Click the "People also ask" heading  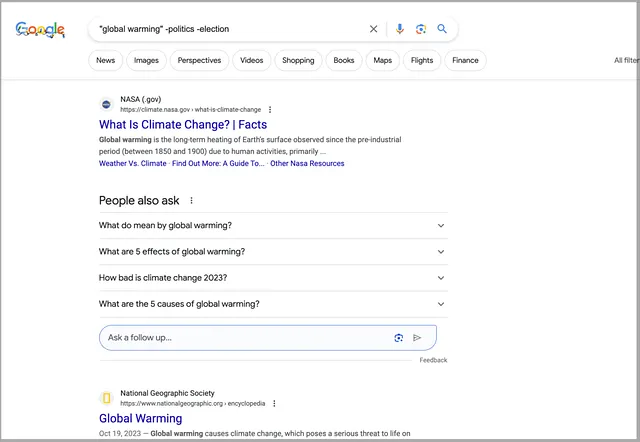pos(139,200)
